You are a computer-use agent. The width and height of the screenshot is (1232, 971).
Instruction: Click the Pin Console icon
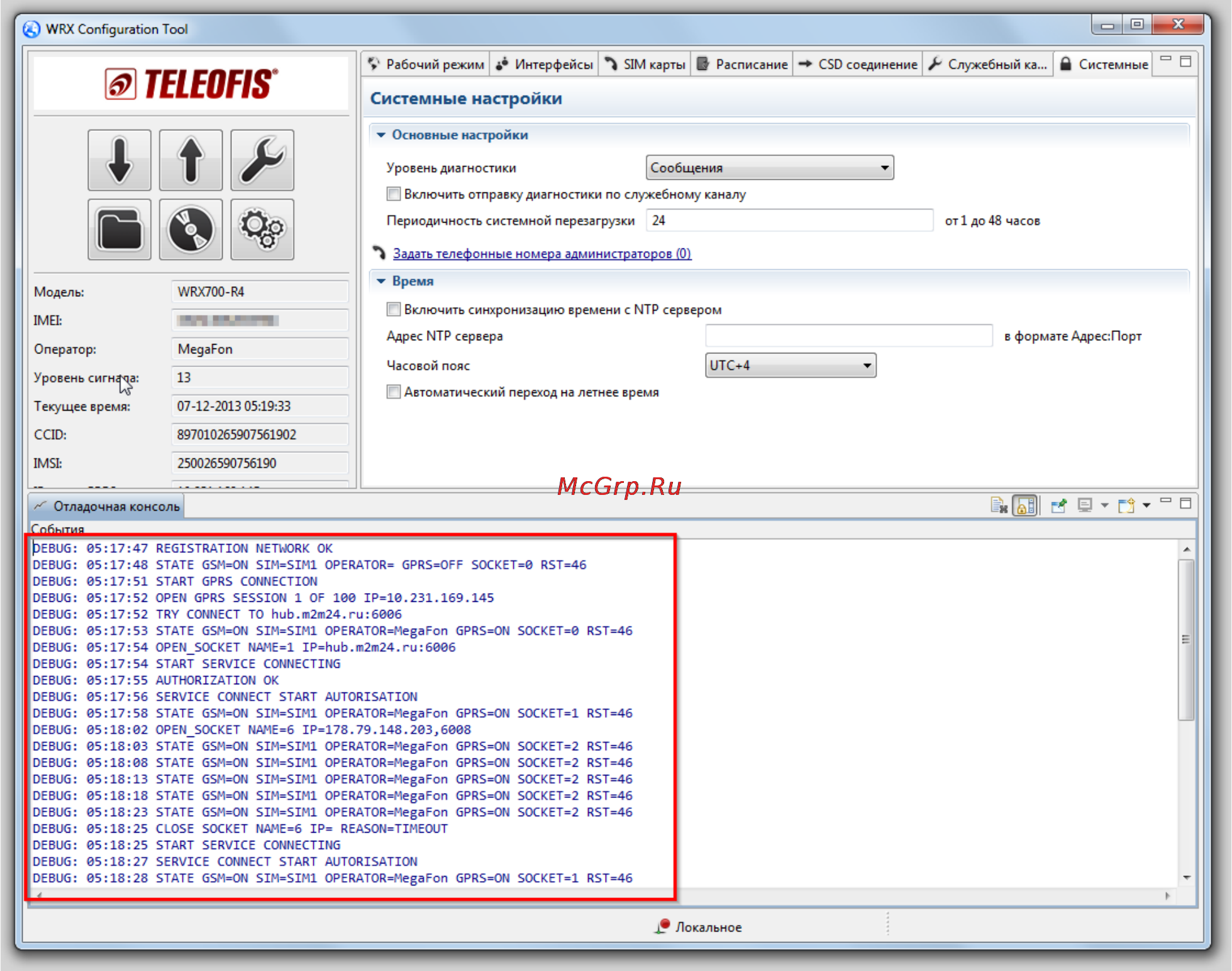tap(1059, 505)
